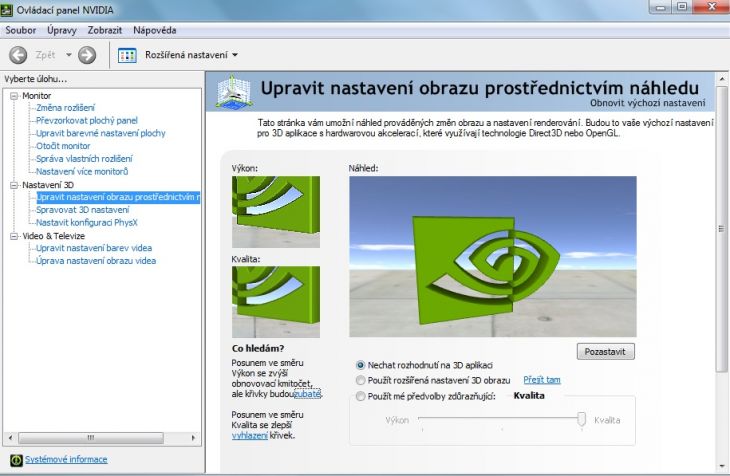Select Upravit barevné nastavení plochy
This screenshot has height=476, width=730.
101,133
